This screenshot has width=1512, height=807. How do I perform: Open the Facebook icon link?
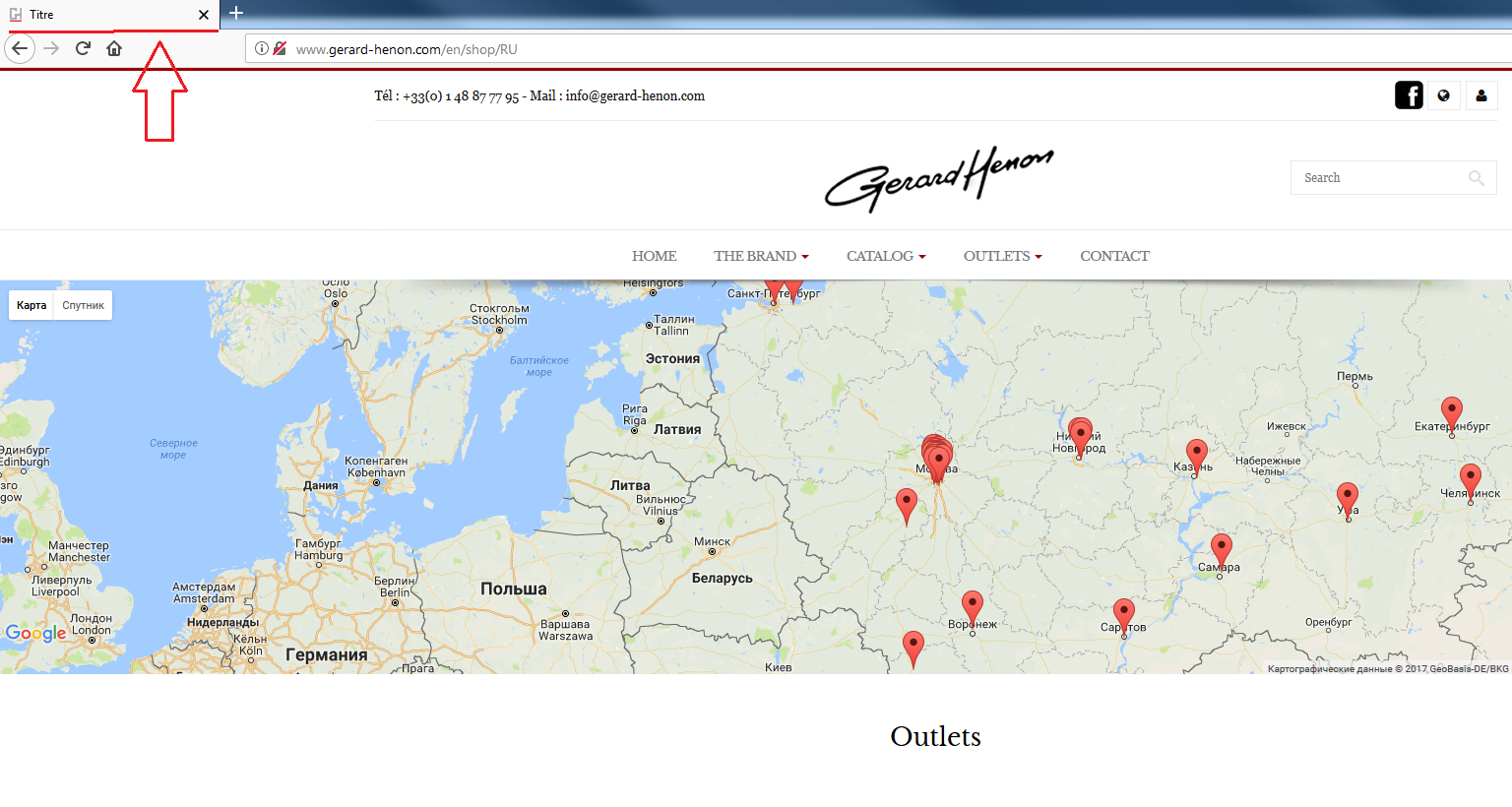point(1409,95)
